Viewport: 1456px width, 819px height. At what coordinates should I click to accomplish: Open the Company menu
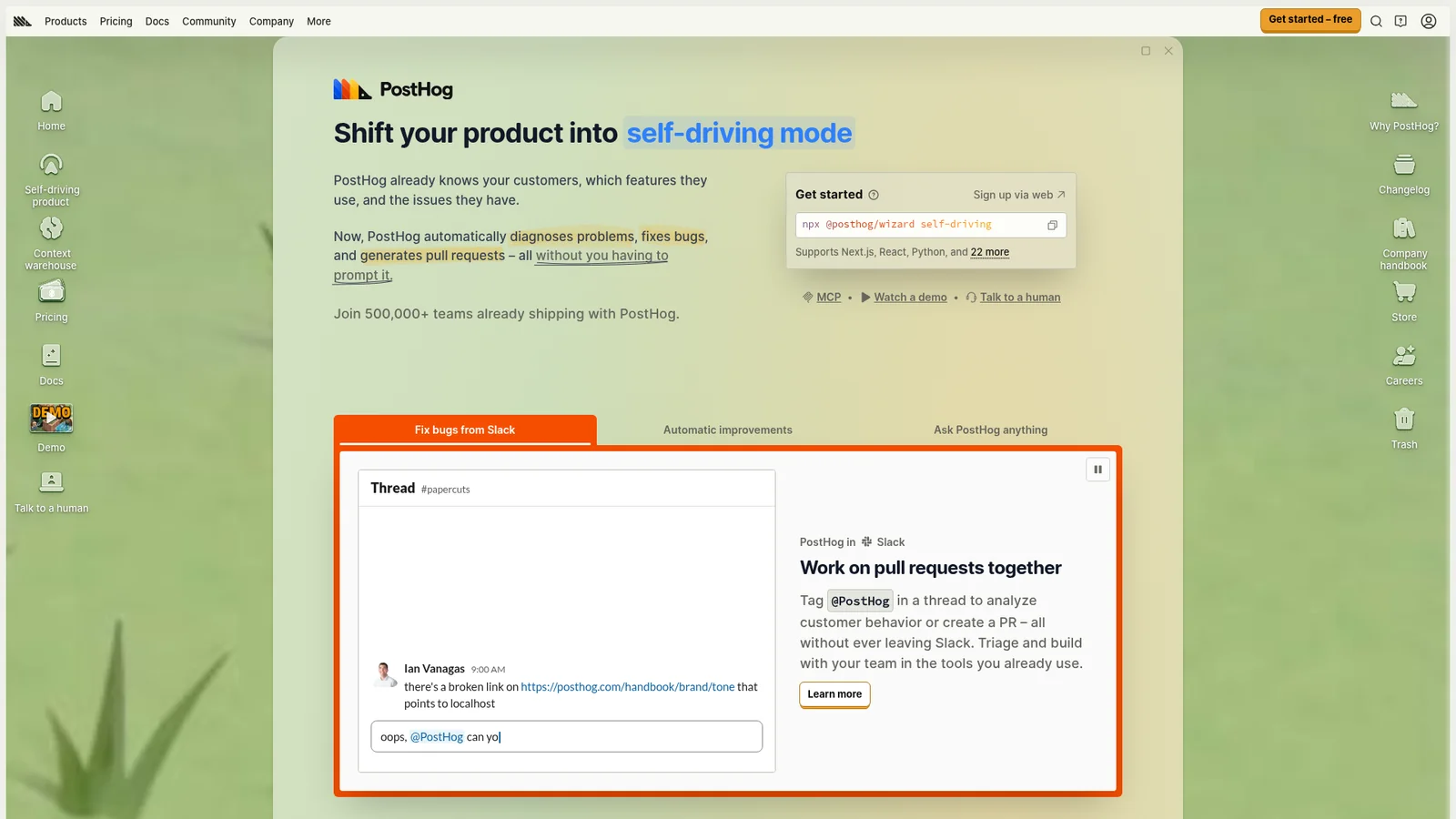click(271, 21)
